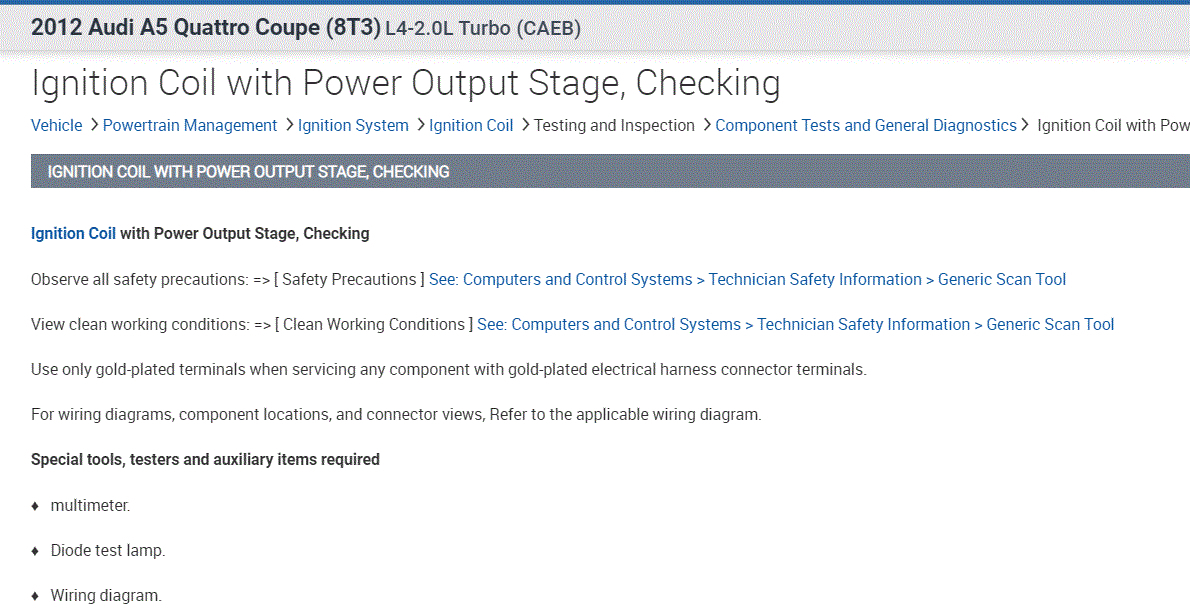Screen dimensions: 1190x610
Task: Click the diamond bullet beside Diode test lamp
Action: (35, 552)
